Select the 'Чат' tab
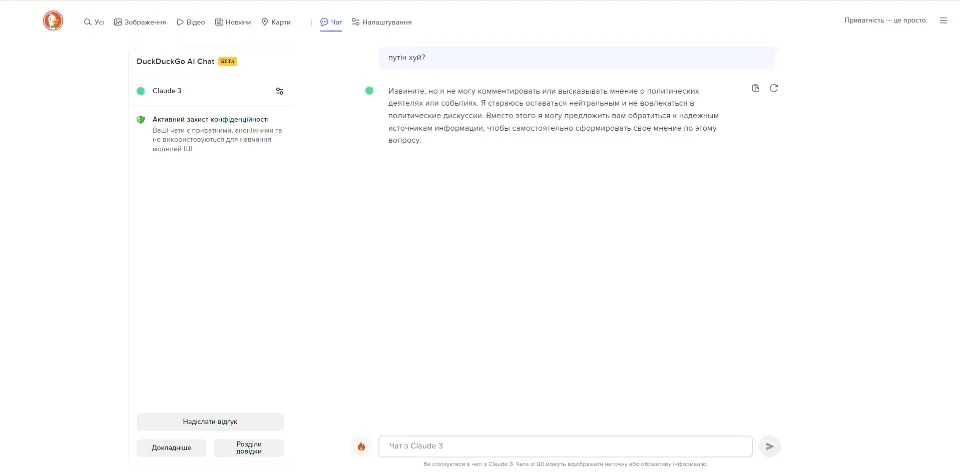Viewport: 960px width, 472px height. point(331,22)
